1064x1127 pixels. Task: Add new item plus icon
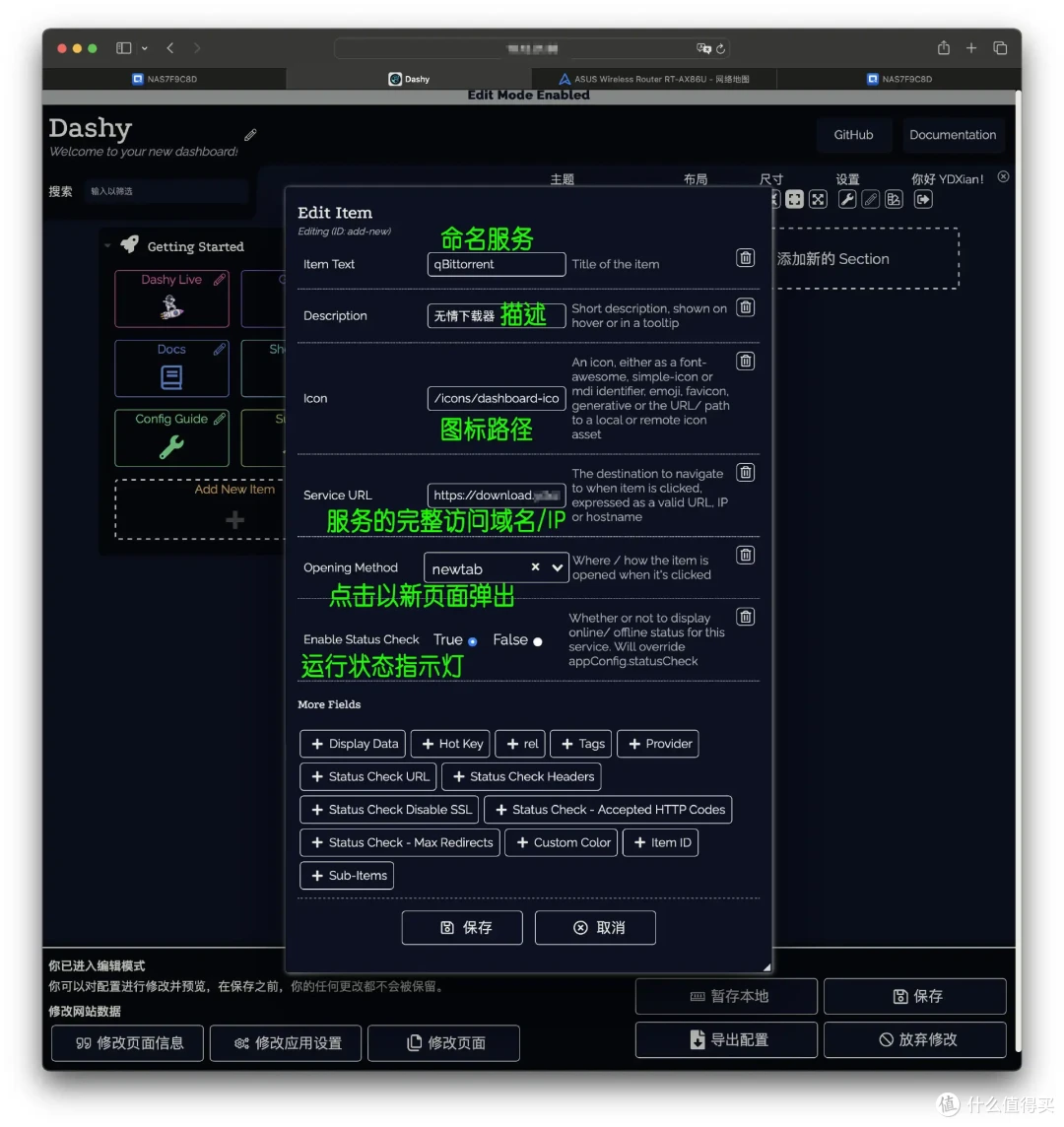click(234, 519)
